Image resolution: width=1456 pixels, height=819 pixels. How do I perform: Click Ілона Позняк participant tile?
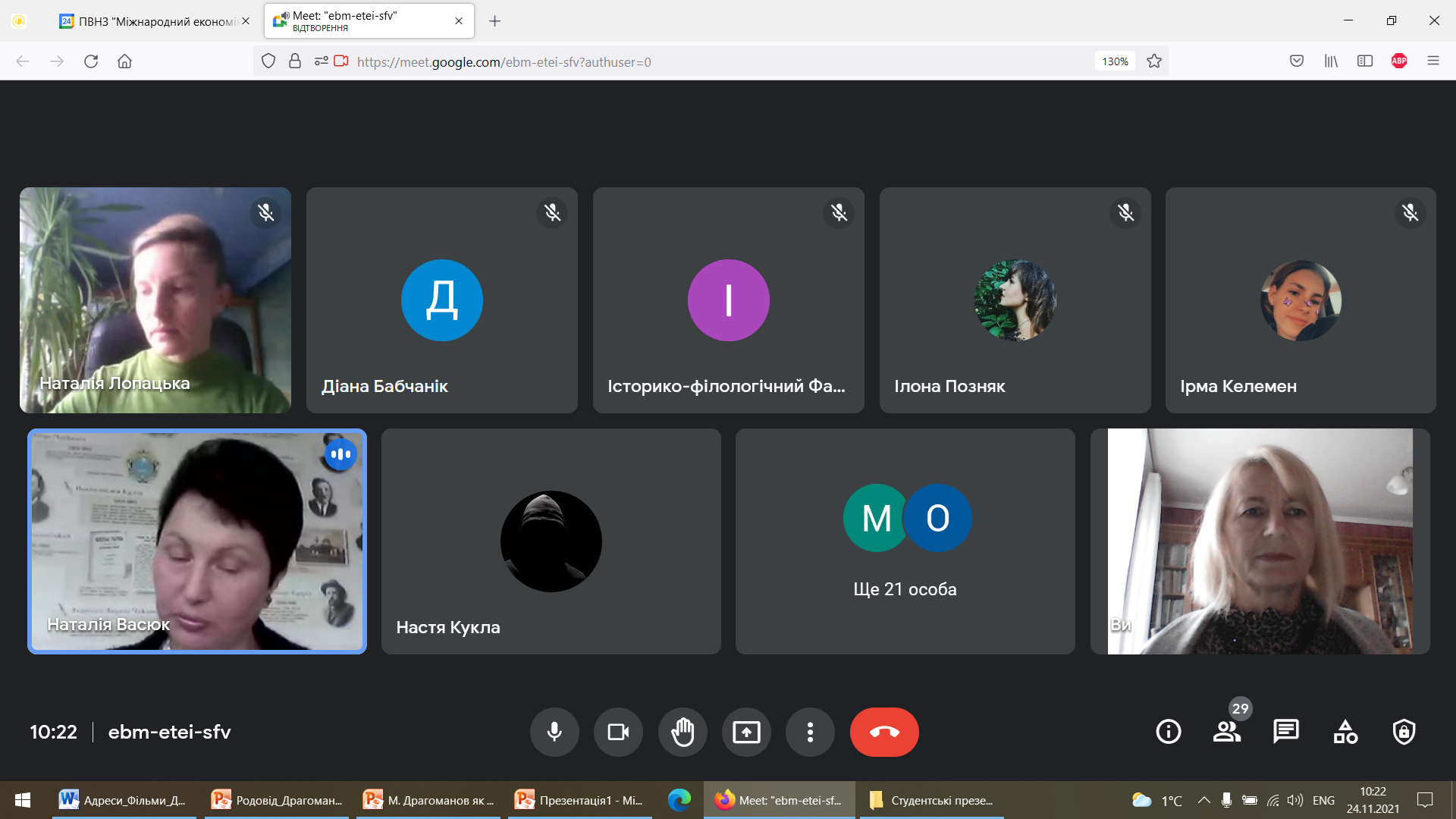tap(1015, 300)
